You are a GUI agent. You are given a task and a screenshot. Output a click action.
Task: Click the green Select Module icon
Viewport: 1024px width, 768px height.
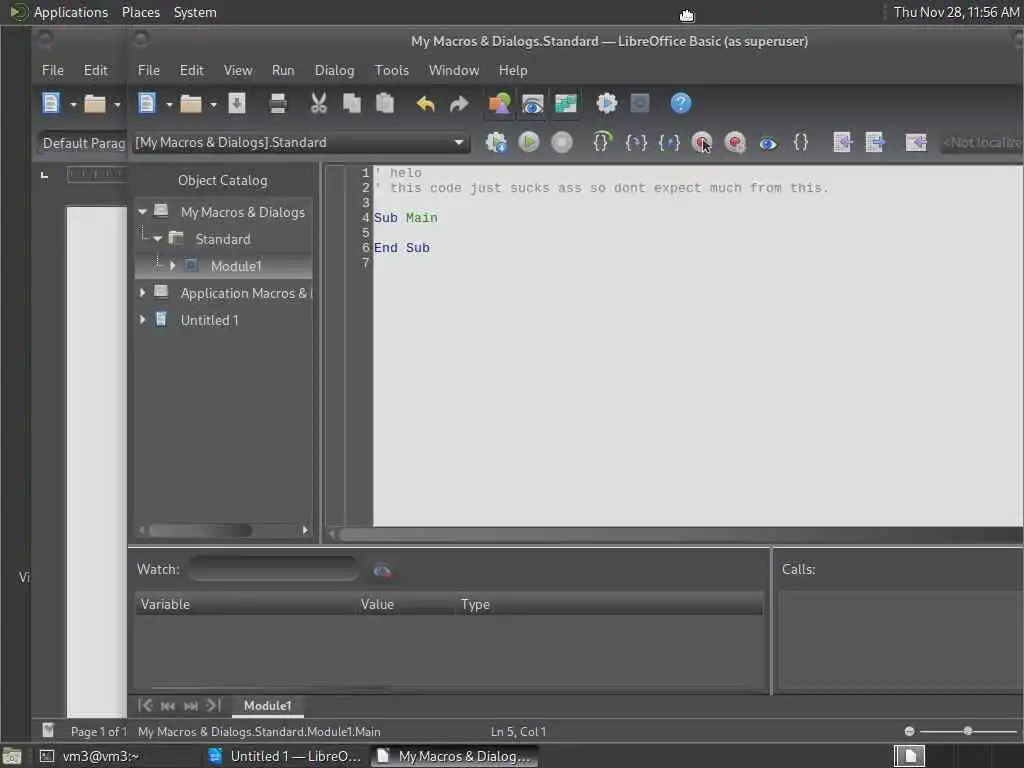pyautogui.click(x=566, y=103)
